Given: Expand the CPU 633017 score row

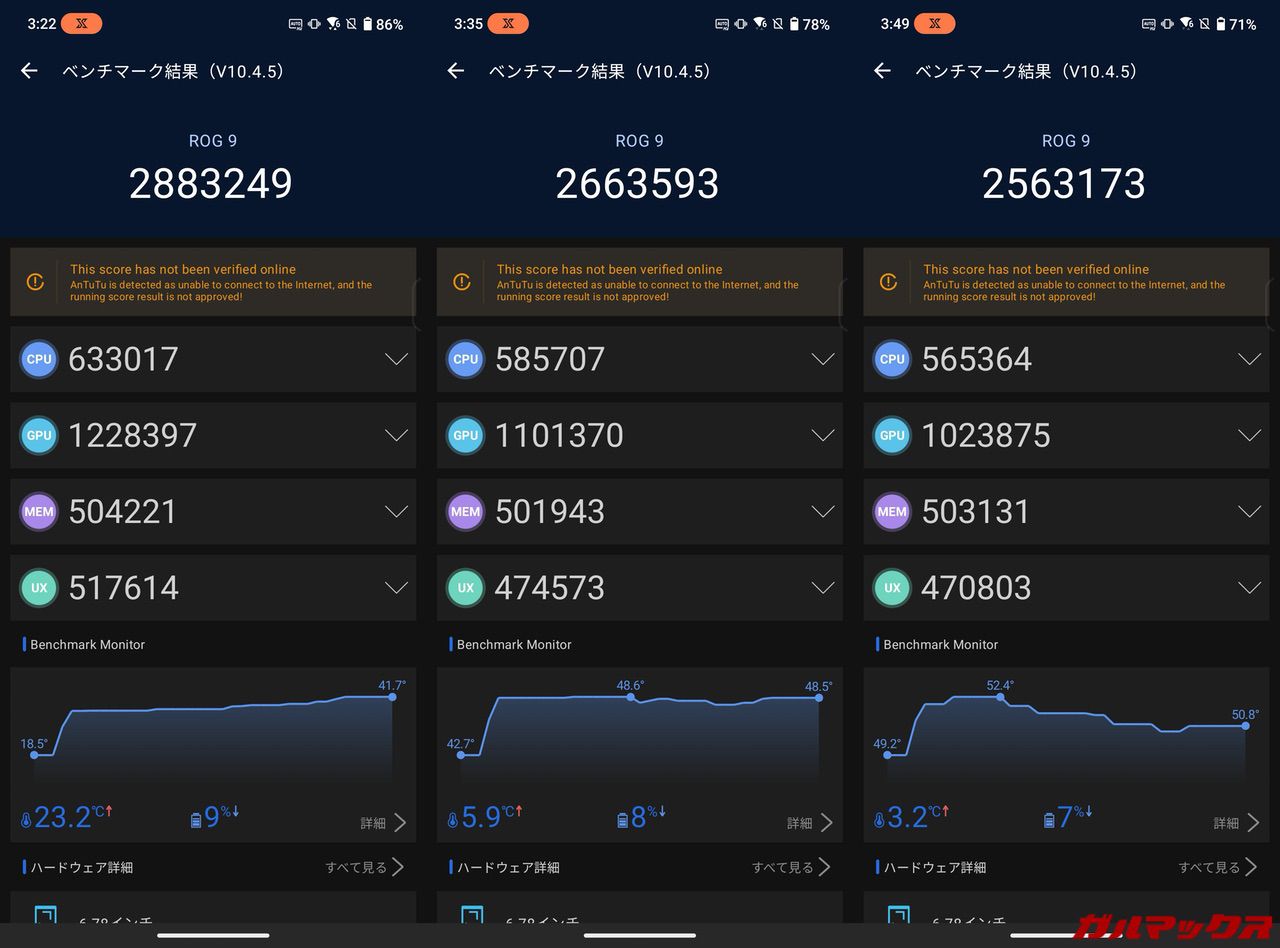Looking at the screenshot, I should coord(396,359).
